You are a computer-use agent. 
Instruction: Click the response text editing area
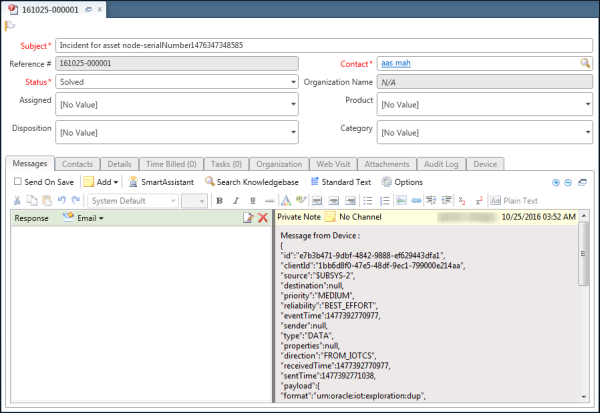141,313
